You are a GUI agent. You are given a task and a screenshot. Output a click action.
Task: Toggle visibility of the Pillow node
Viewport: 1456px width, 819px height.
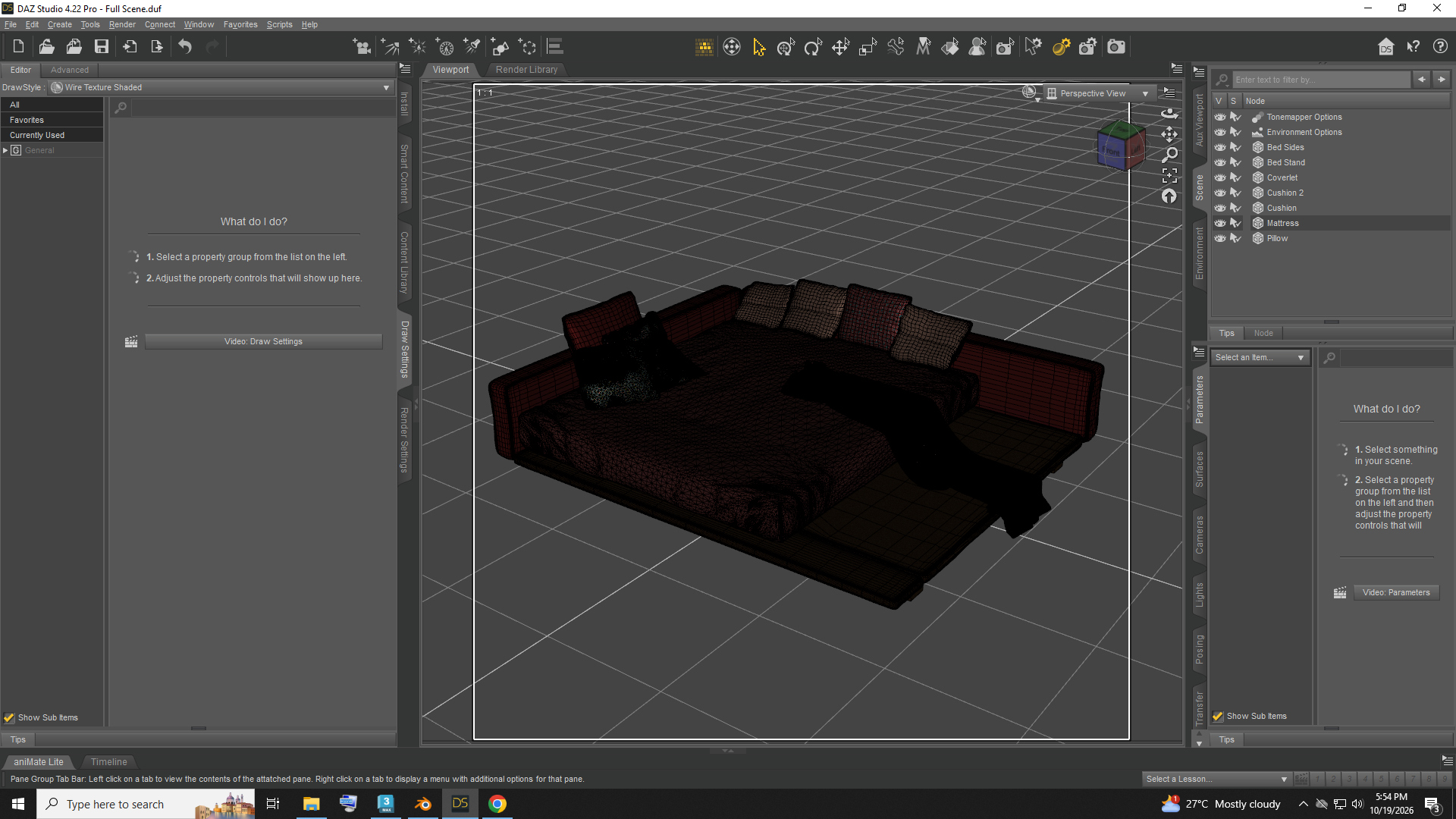pos(1219,238)
